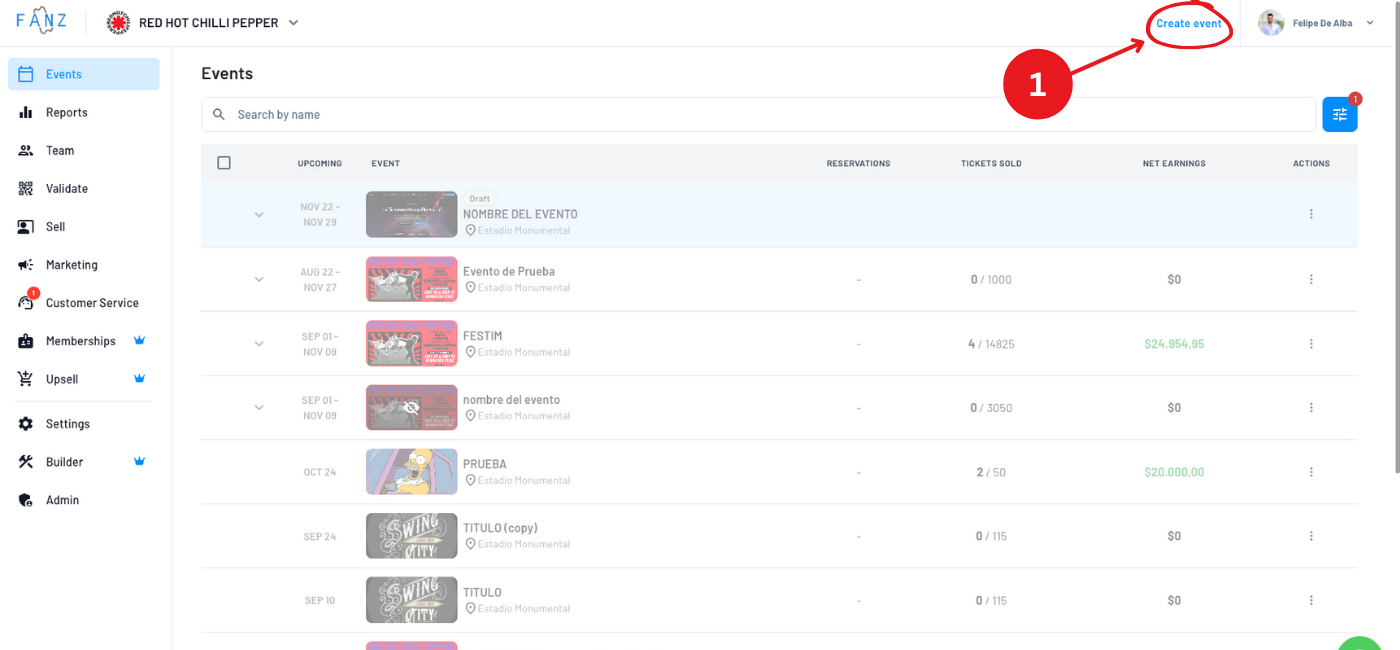The image size is (1400, 650).
Task: Go to Reports in the sidebar
Action: point(66,113)
